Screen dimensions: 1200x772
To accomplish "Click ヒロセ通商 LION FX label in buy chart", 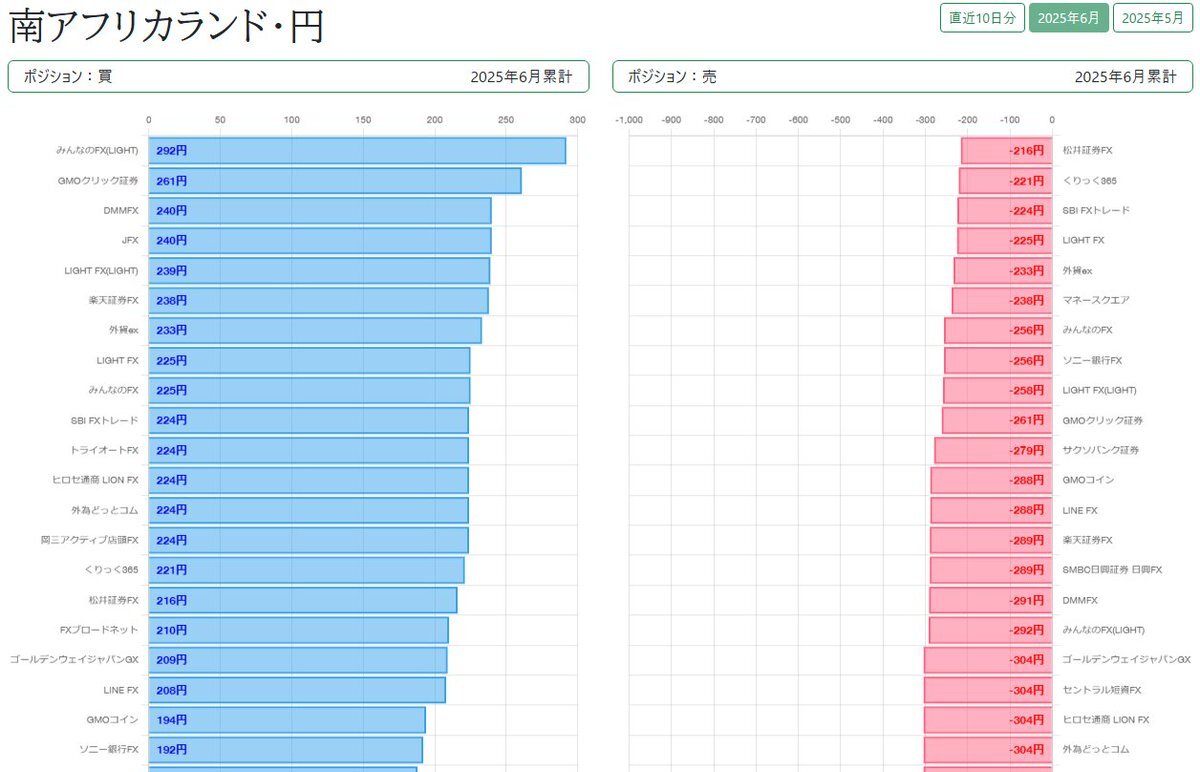I will (96, 480).
